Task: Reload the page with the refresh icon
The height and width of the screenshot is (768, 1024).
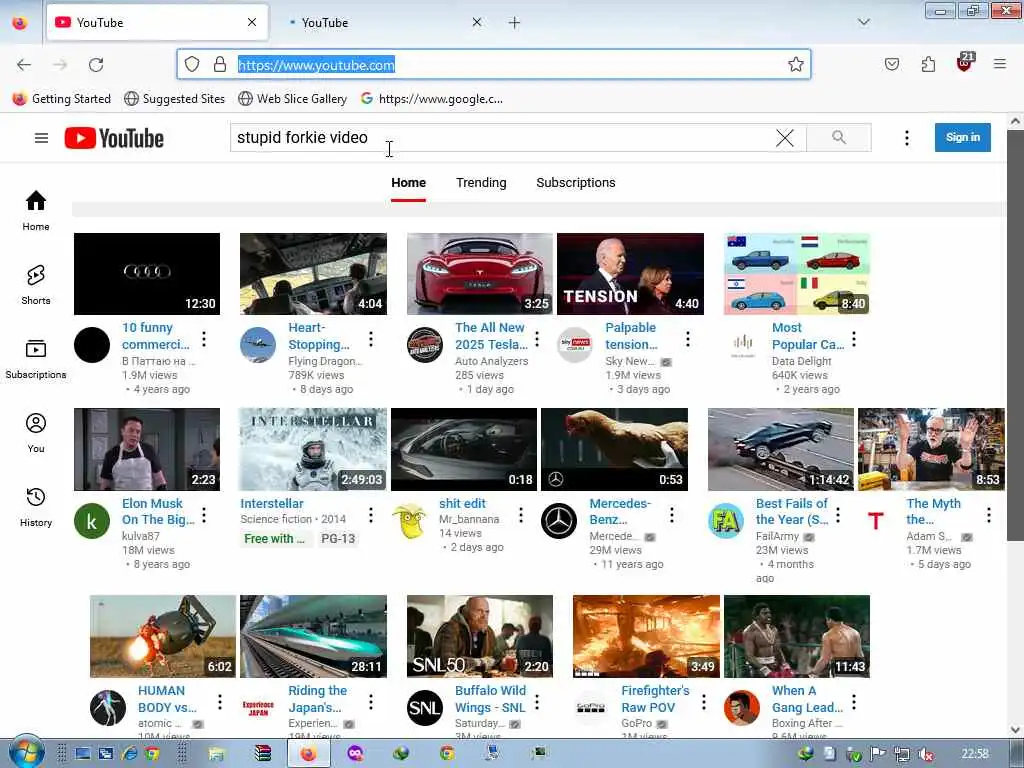Action: [96, 65]
